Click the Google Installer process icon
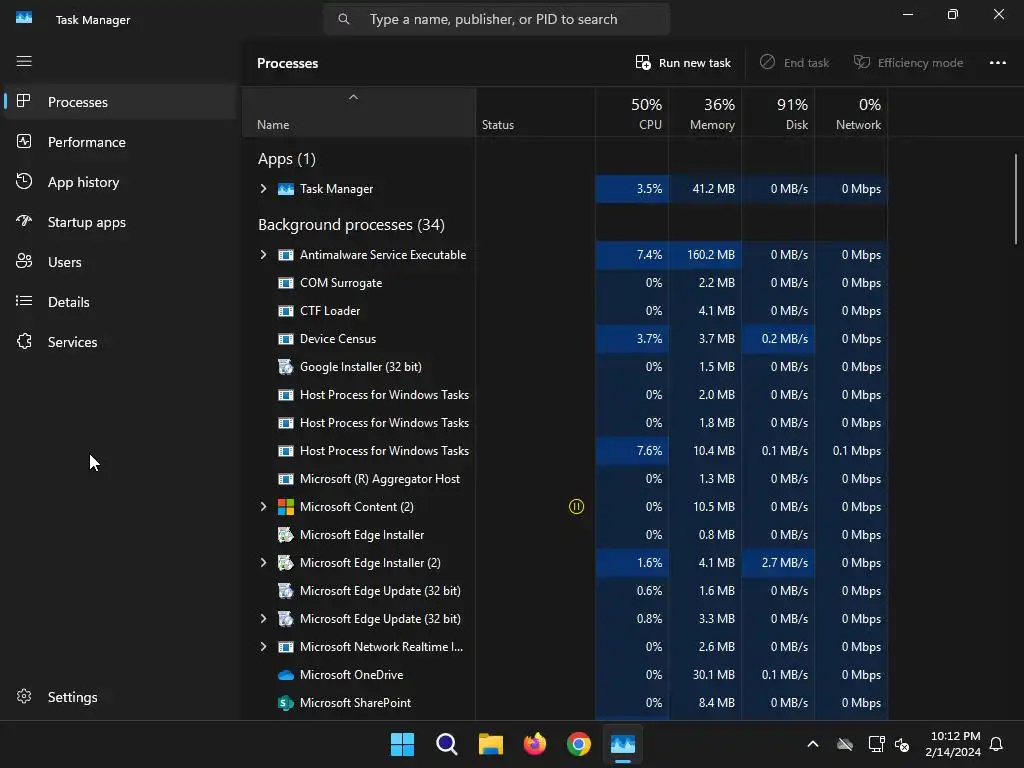Screen dimensions: 1024x768 coord(285,366)
